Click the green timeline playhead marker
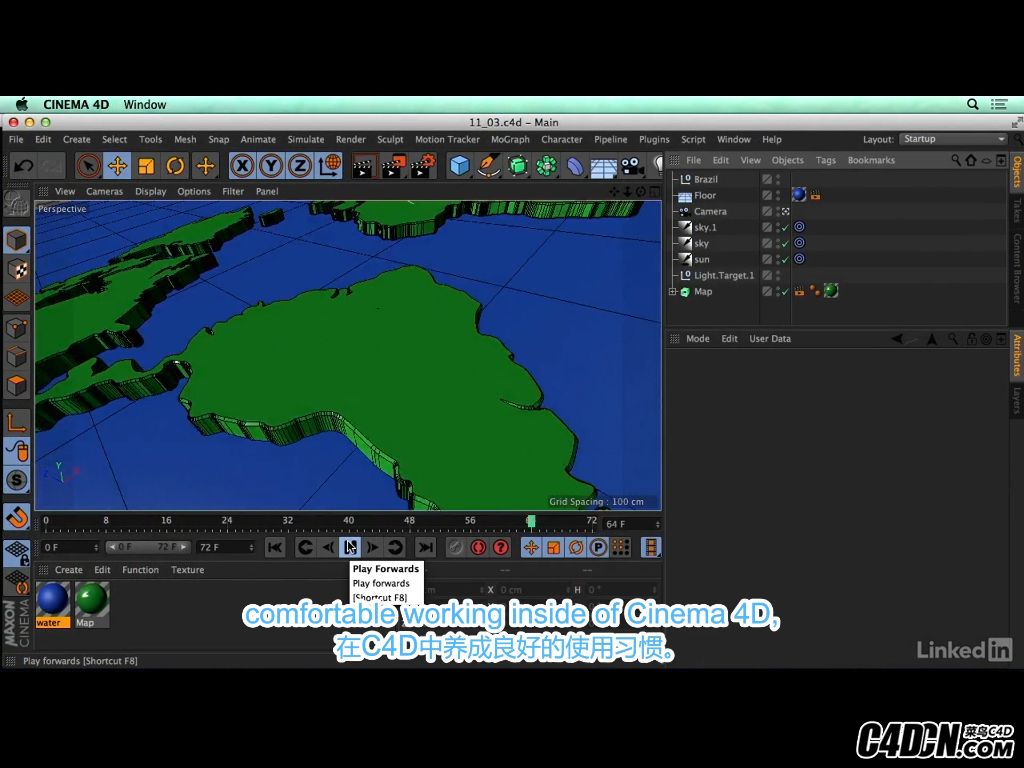Viewport: 1024px width, 768px height. click(531, 520)
